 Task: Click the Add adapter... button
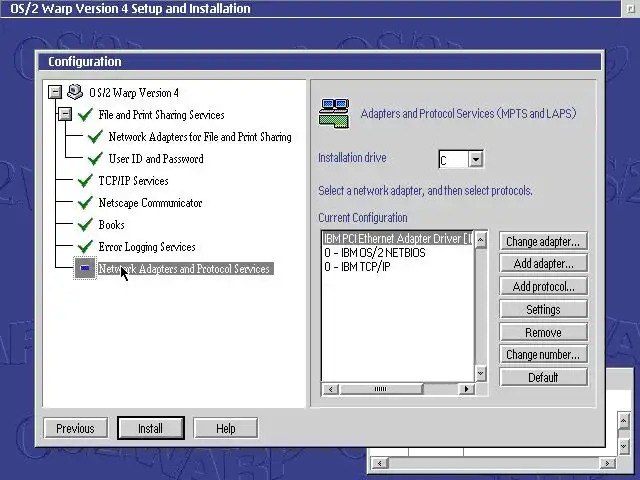(x=543, y=264)
